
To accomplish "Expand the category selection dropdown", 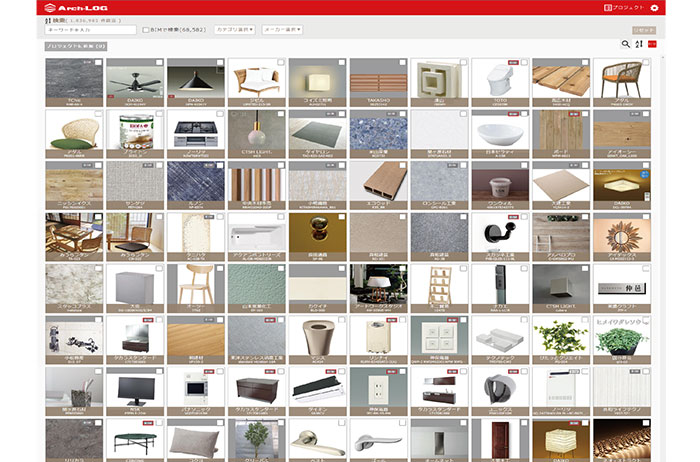I will tap(235, 30).
